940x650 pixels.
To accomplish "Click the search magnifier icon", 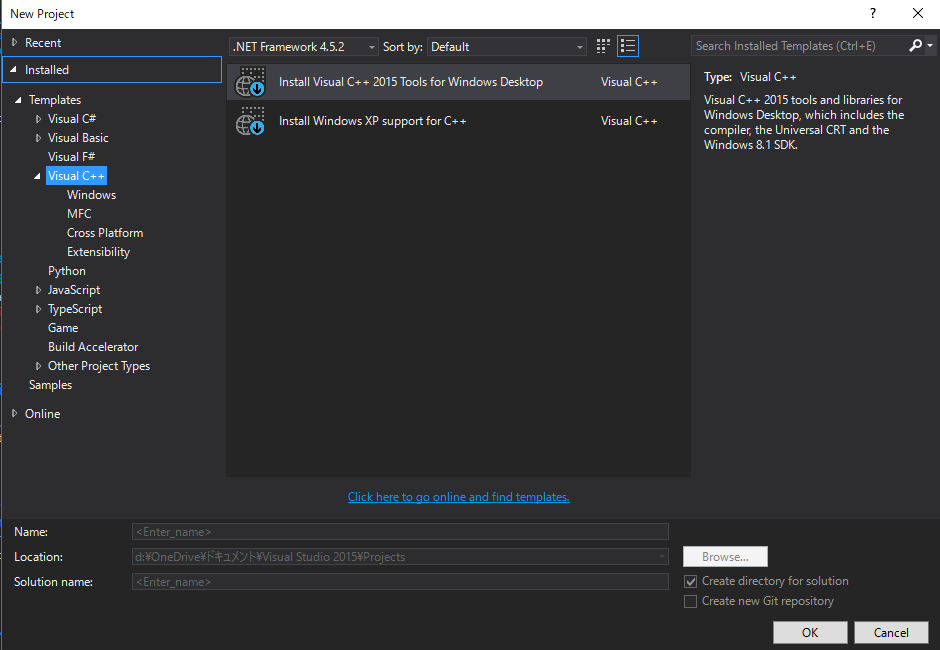I will [915, 46].
